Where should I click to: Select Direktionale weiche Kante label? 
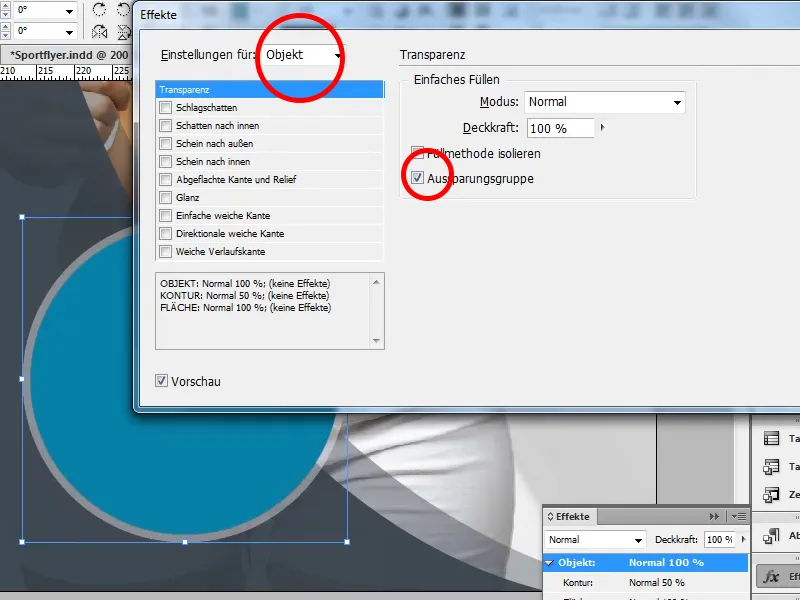tap(230, 234)
